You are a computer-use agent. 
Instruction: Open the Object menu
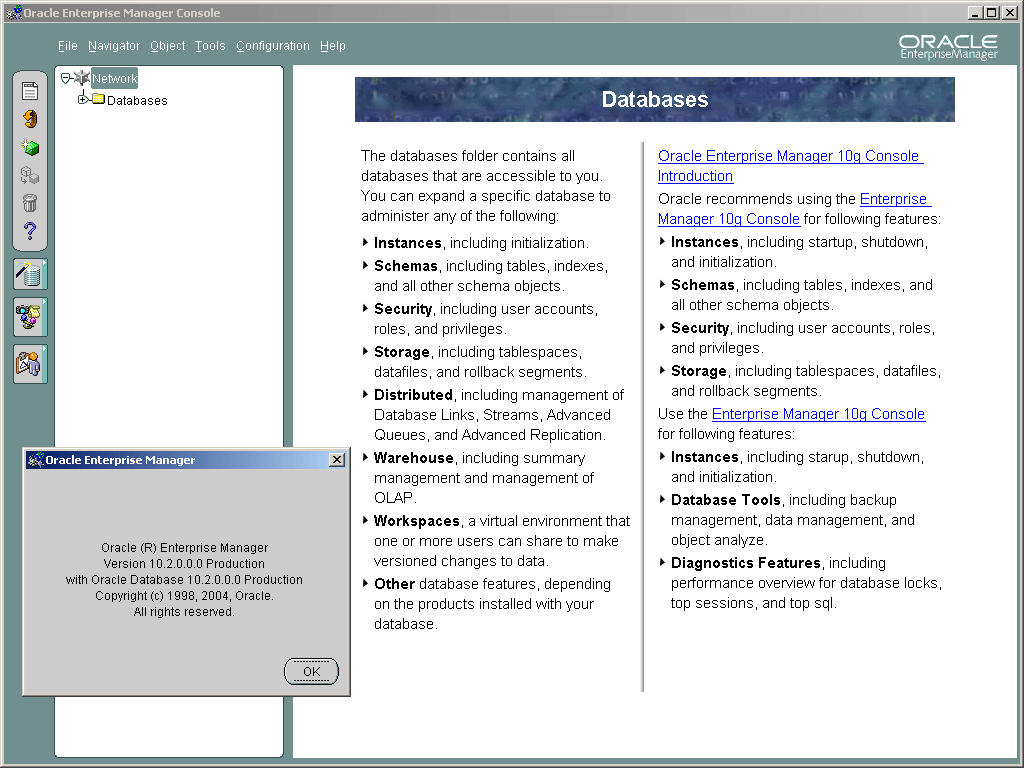(x=167, y=46)
